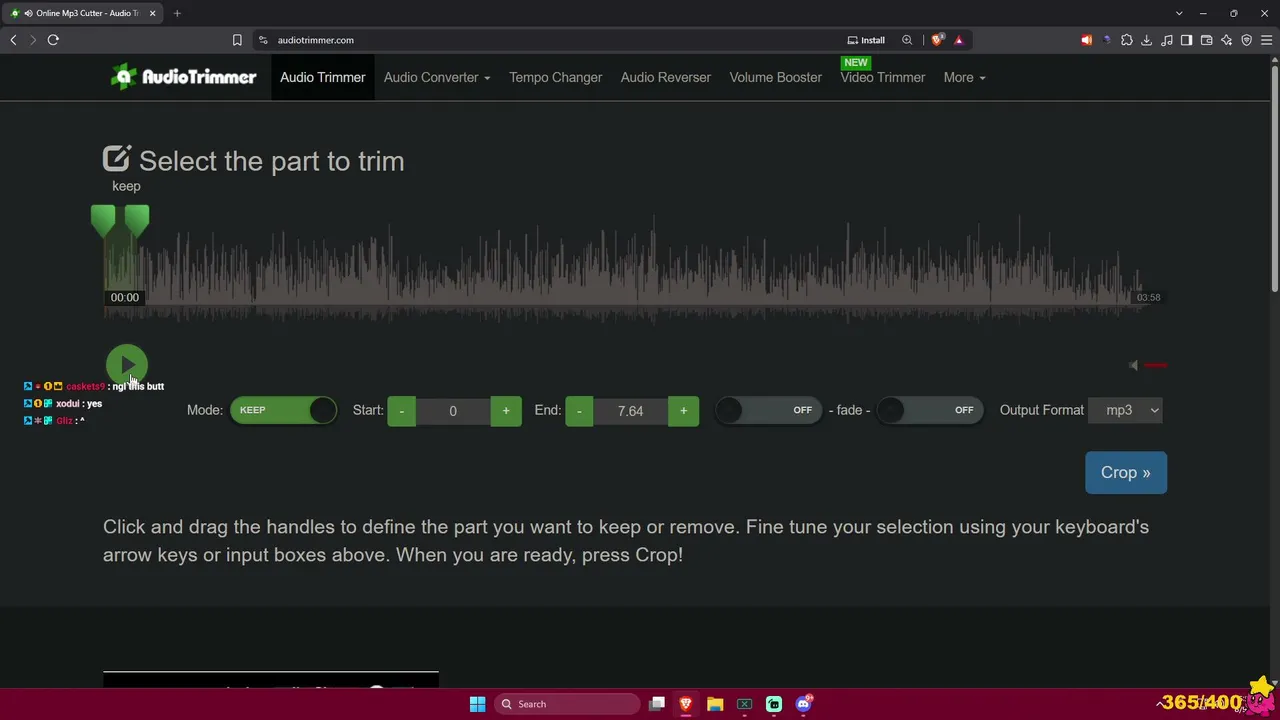Click the edit icon beside Select the part to trim
The width and height of the screenshot is (1280, 720).
(x=117, y=159)
